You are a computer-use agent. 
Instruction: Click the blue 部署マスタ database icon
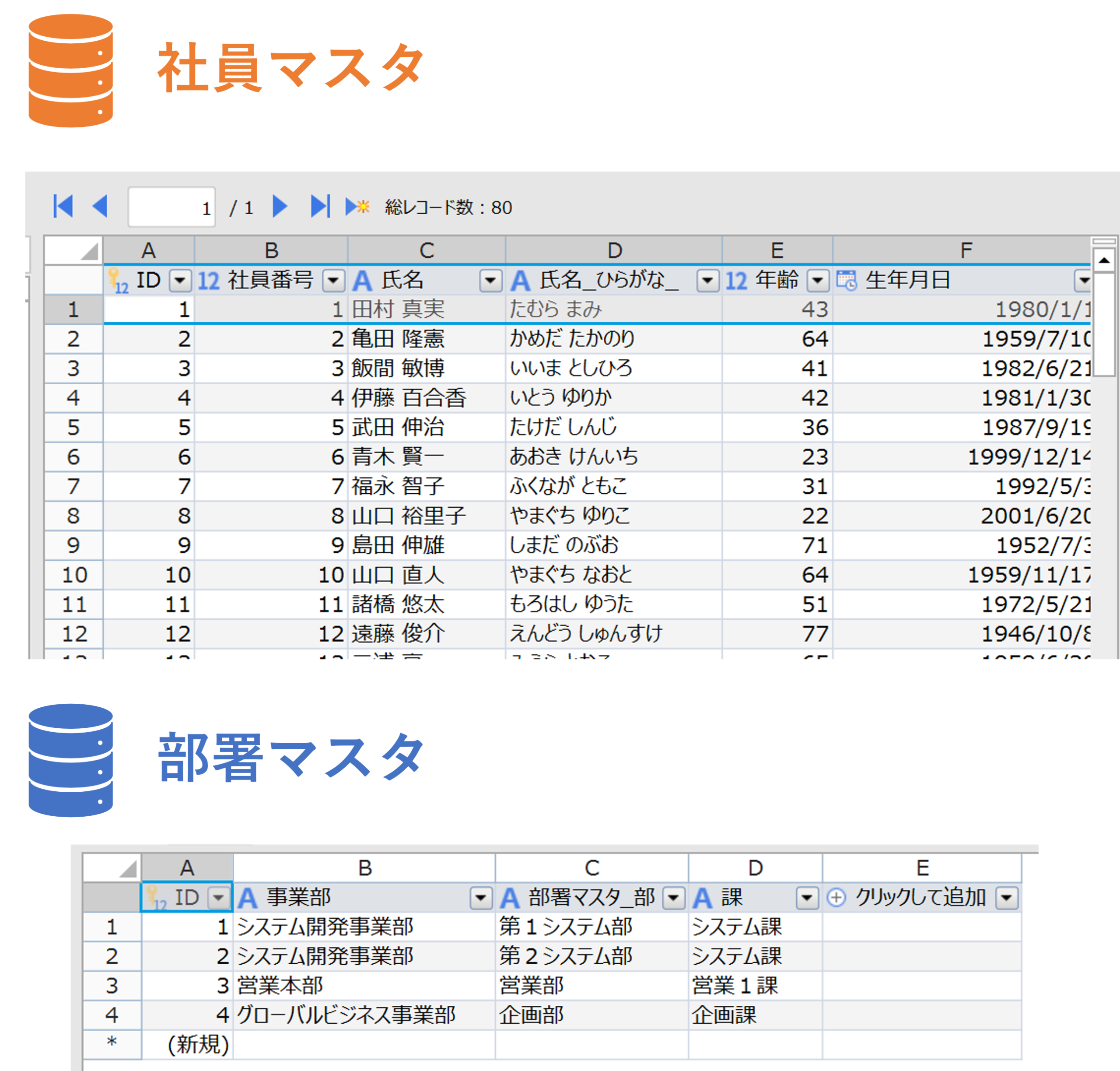pos(70,760)
